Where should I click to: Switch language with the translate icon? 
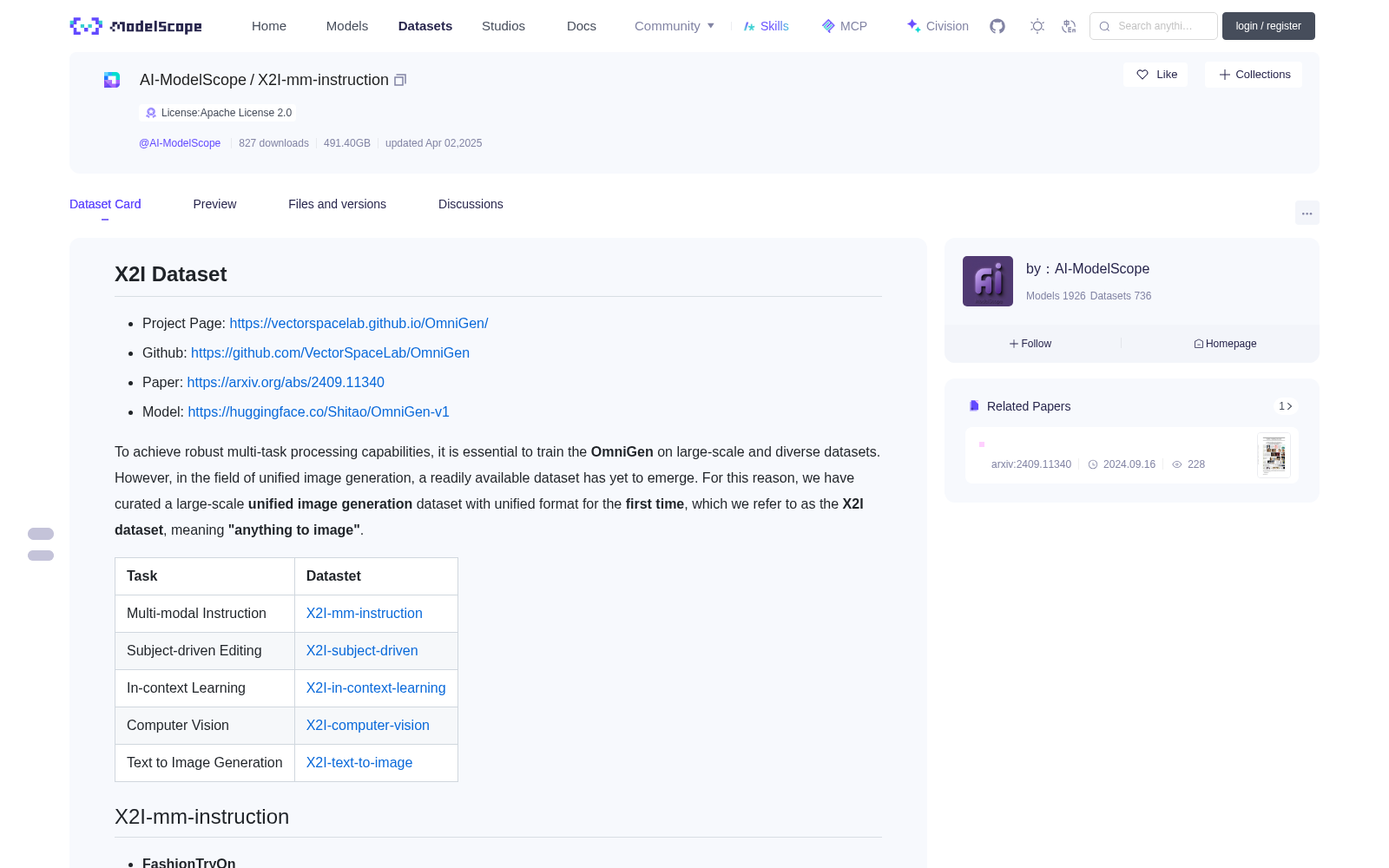click(x=1069, y=26)
